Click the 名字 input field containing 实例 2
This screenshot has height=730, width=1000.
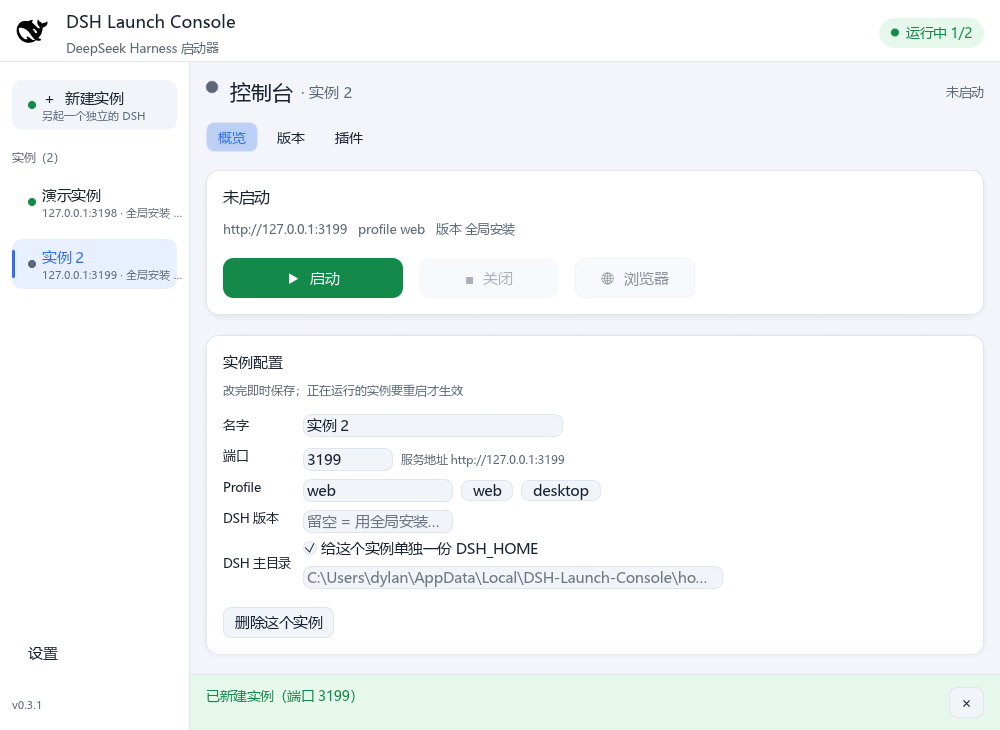pos(432,425)
